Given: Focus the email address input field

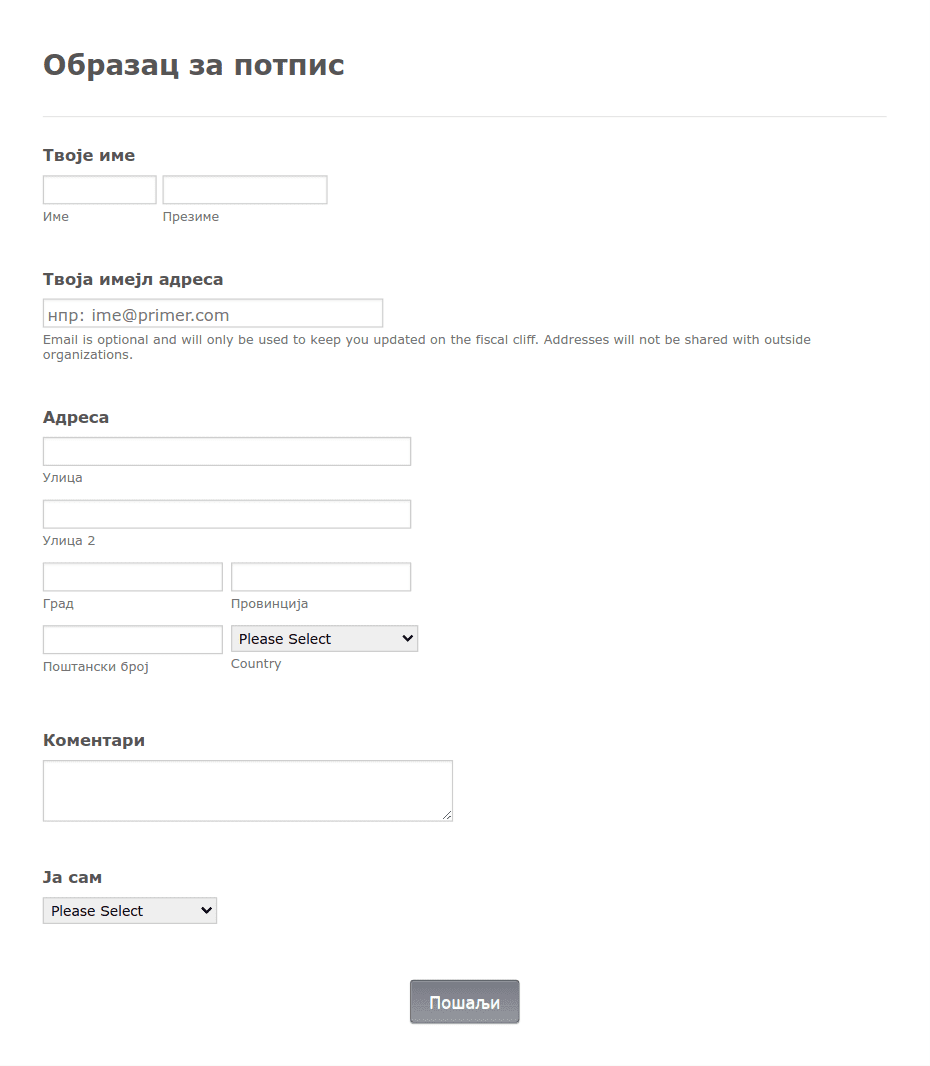Looking at the screenshot, I should tap(213, 313).
